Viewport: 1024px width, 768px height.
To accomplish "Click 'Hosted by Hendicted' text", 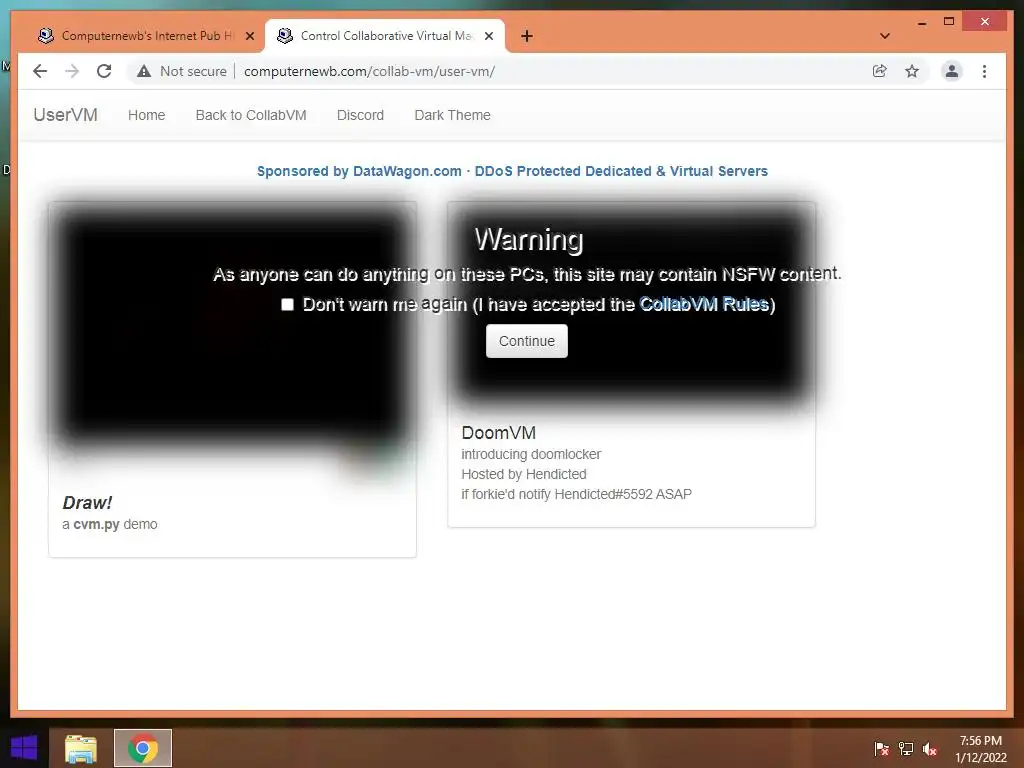I will coord(524,474).
